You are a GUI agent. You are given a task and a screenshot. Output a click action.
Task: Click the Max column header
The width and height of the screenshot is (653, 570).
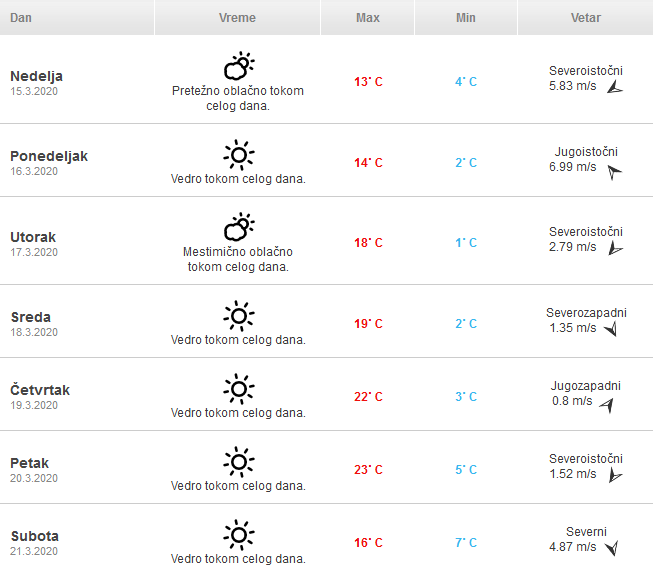367,18
